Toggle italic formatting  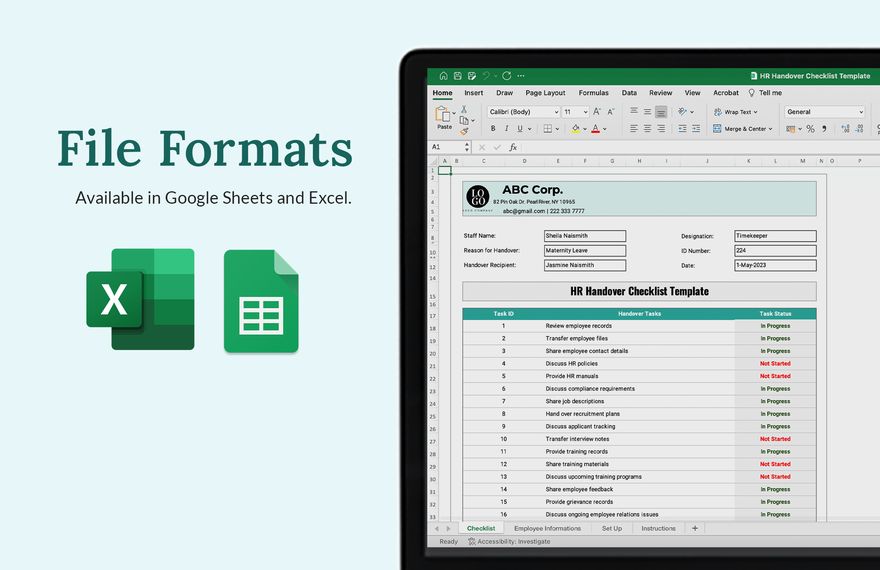[x=507, y=129]
